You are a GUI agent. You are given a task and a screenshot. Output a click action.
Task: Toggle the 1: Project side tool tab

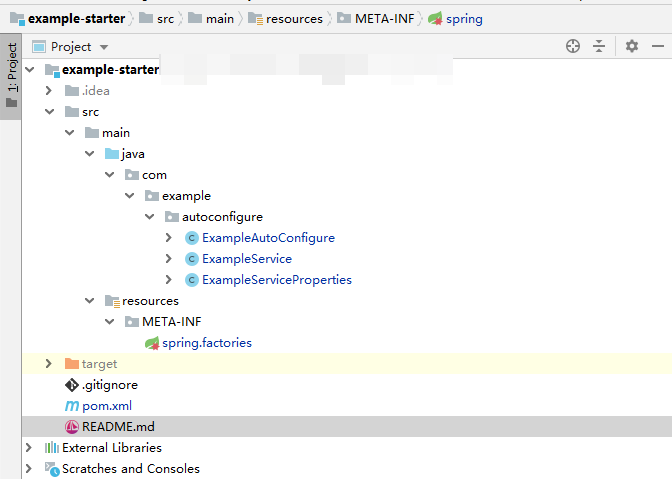12,76
